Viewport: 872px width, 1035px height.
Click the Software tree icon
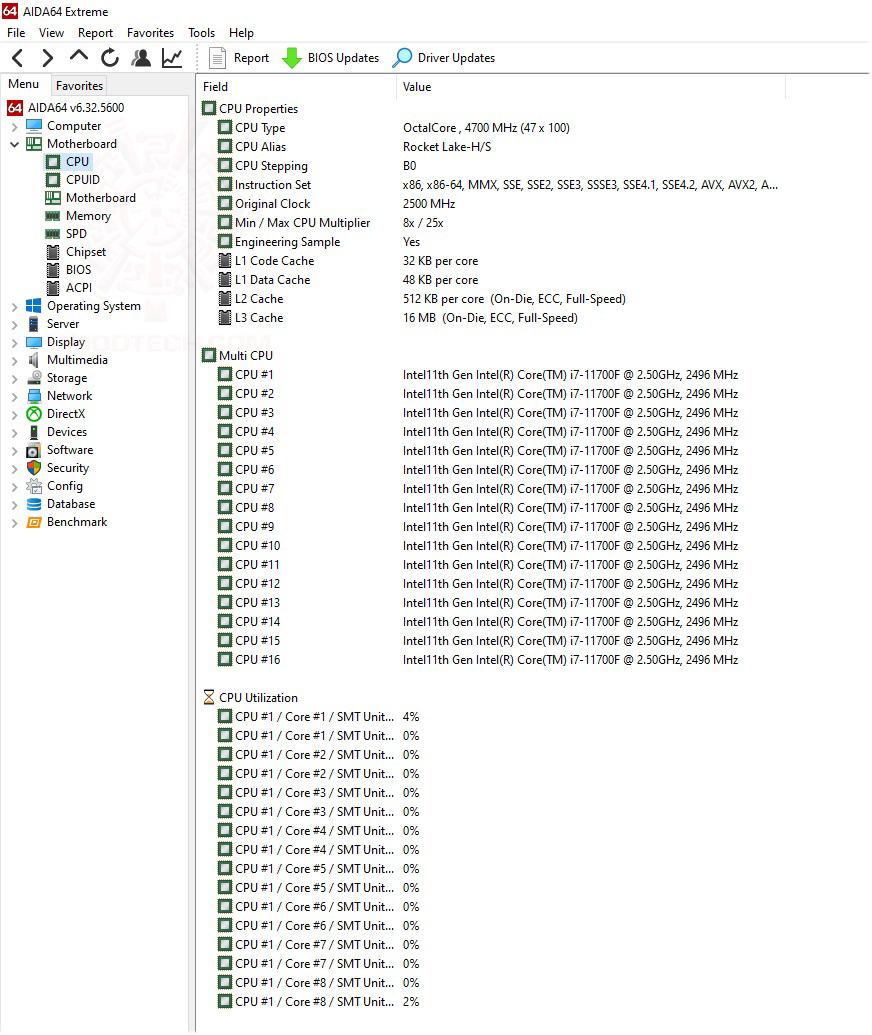click(x=34, y=450)
